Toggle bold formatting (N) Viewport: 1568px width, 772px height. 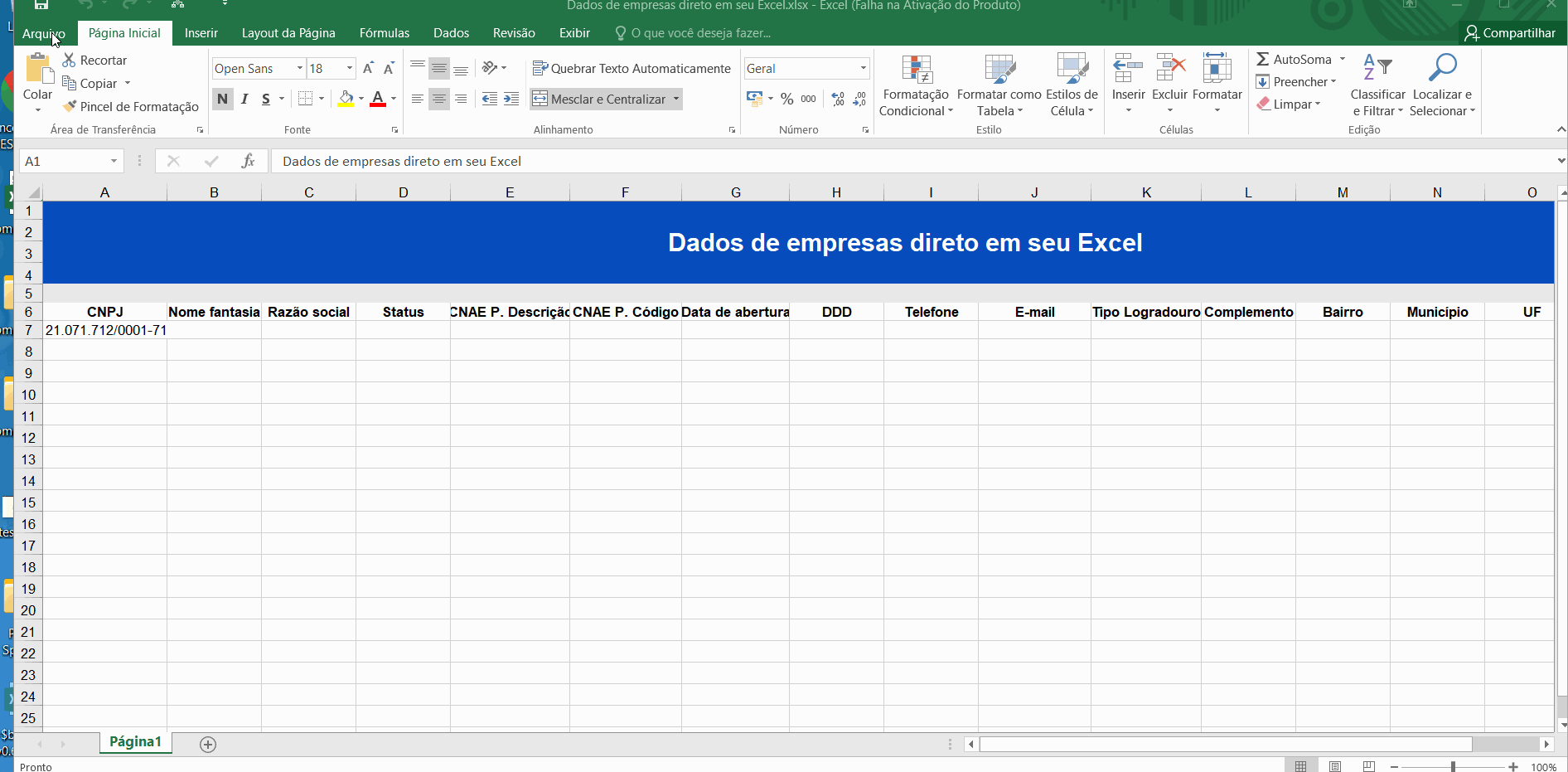pyautogui.click(x=222, y=99)
